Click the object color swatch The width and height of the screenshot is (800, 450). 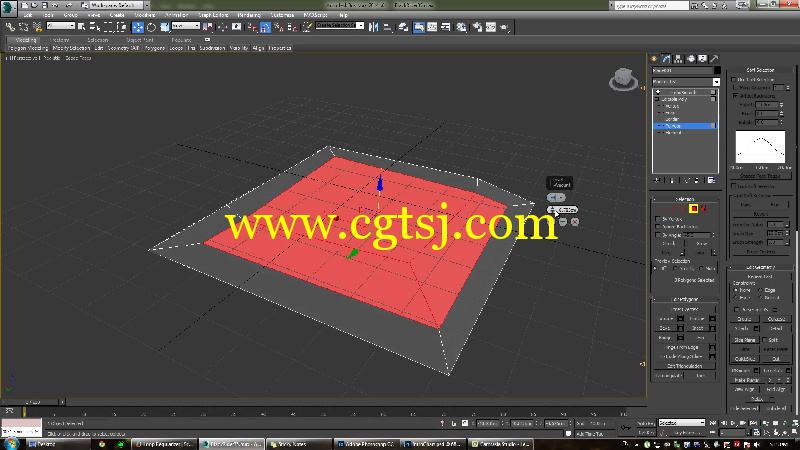pyautogui.click(x=717, y=70)
